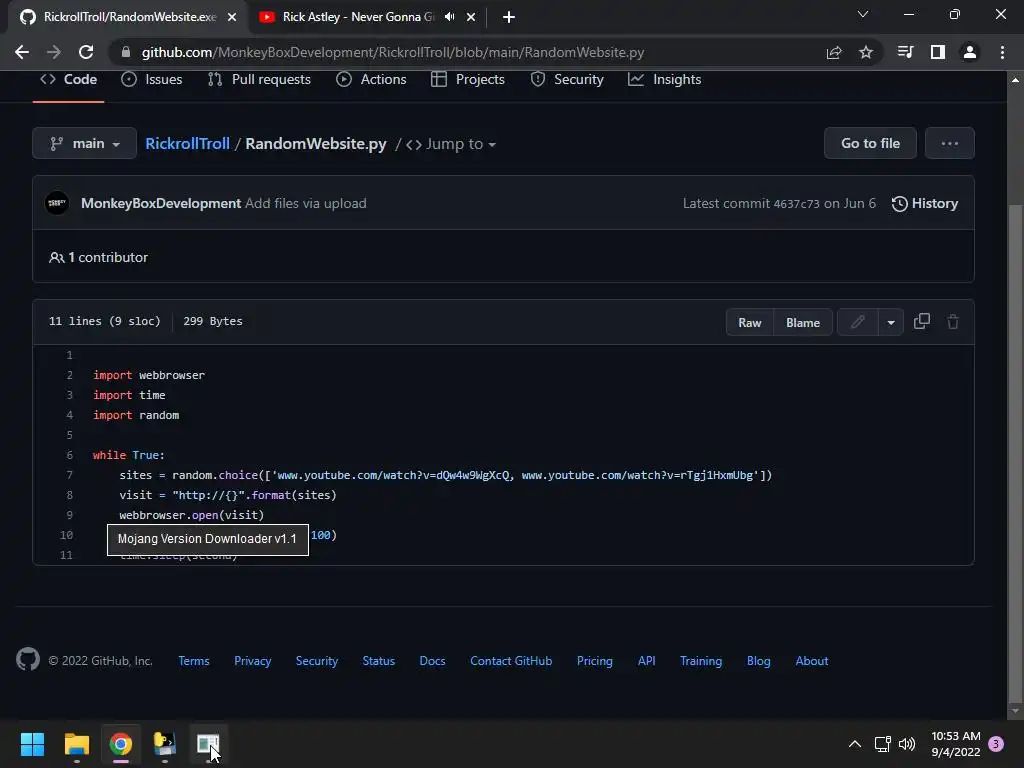Go back with the browser back arrow
Image resolution: width=1024 pixels, height=768 pixels.
coord(22,52)
